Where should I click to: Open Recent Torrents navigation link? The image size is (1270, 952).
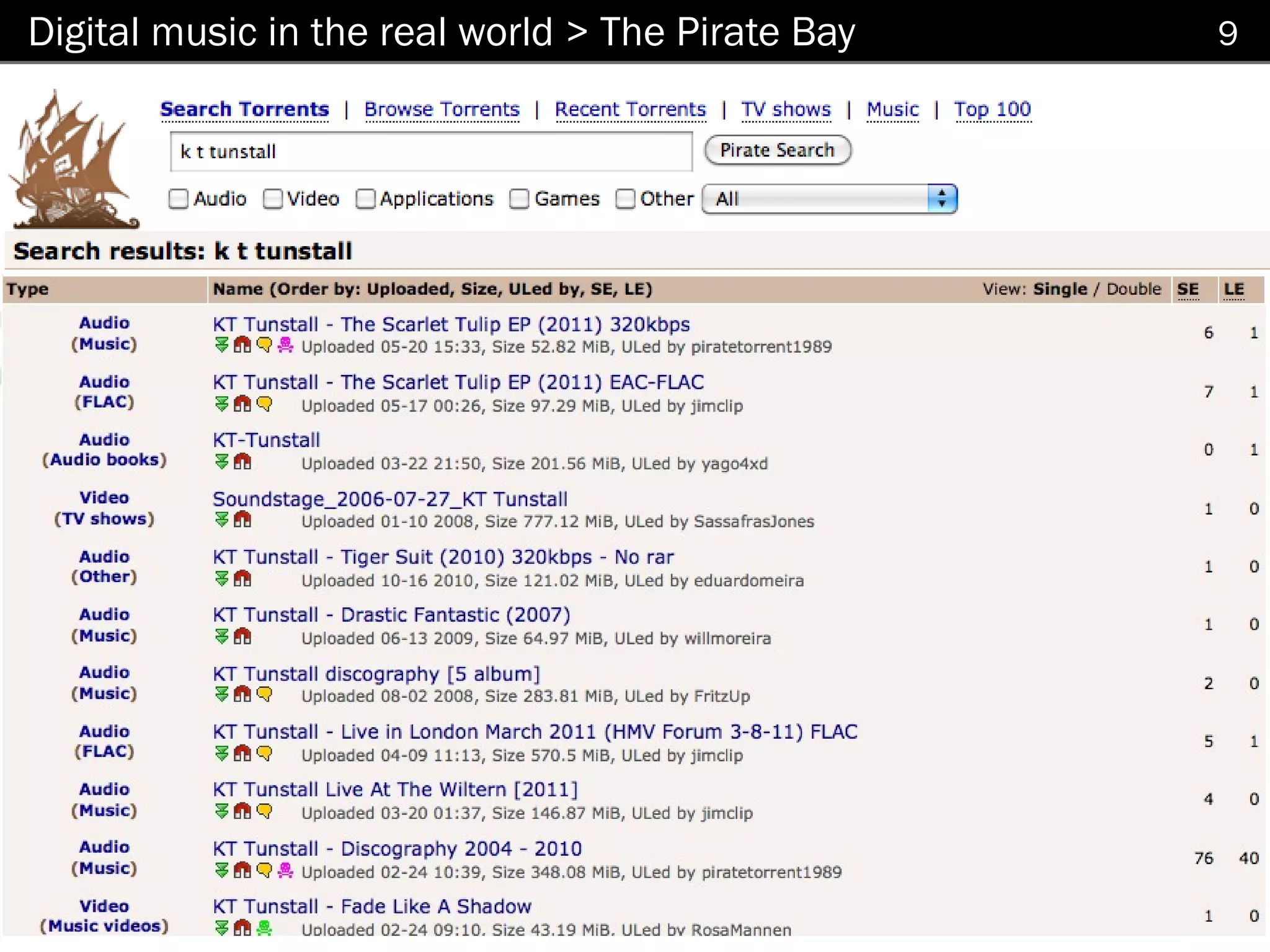[x=631, y=110]
